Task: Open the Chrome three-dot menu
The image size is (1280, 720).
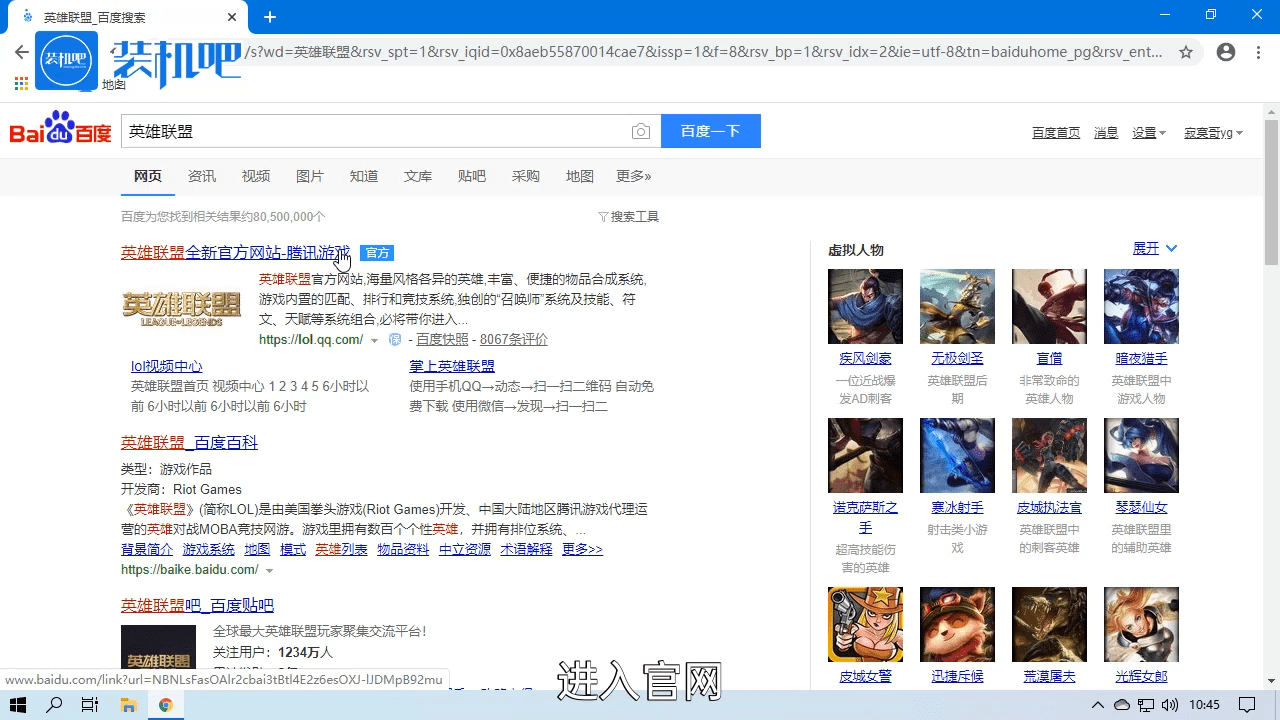Action: tap(1257, 52)
